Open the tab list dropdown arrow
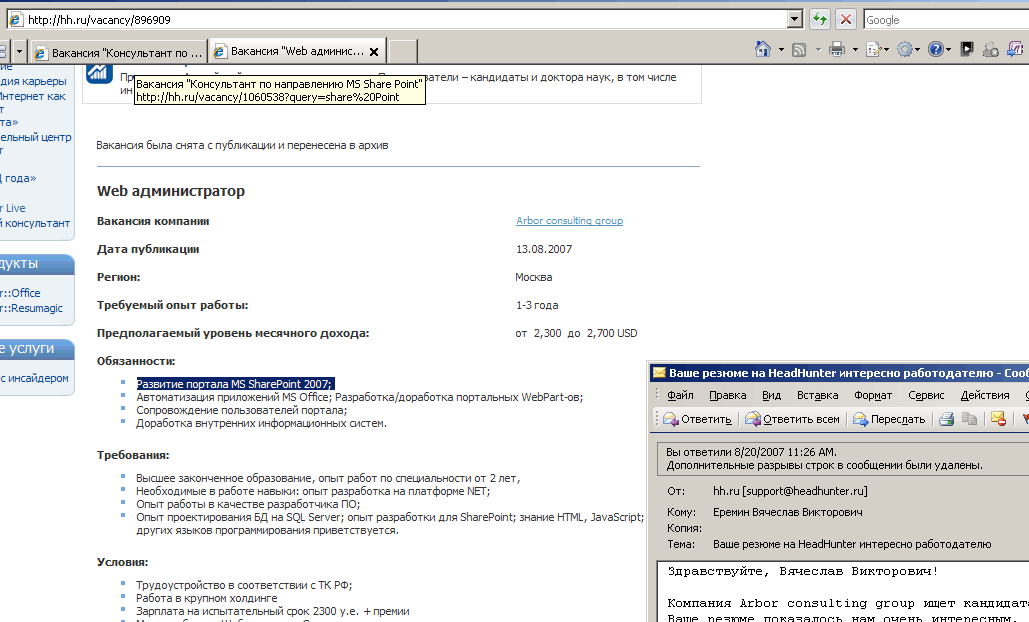This screenshot has height=622, width=1029. 19,51
